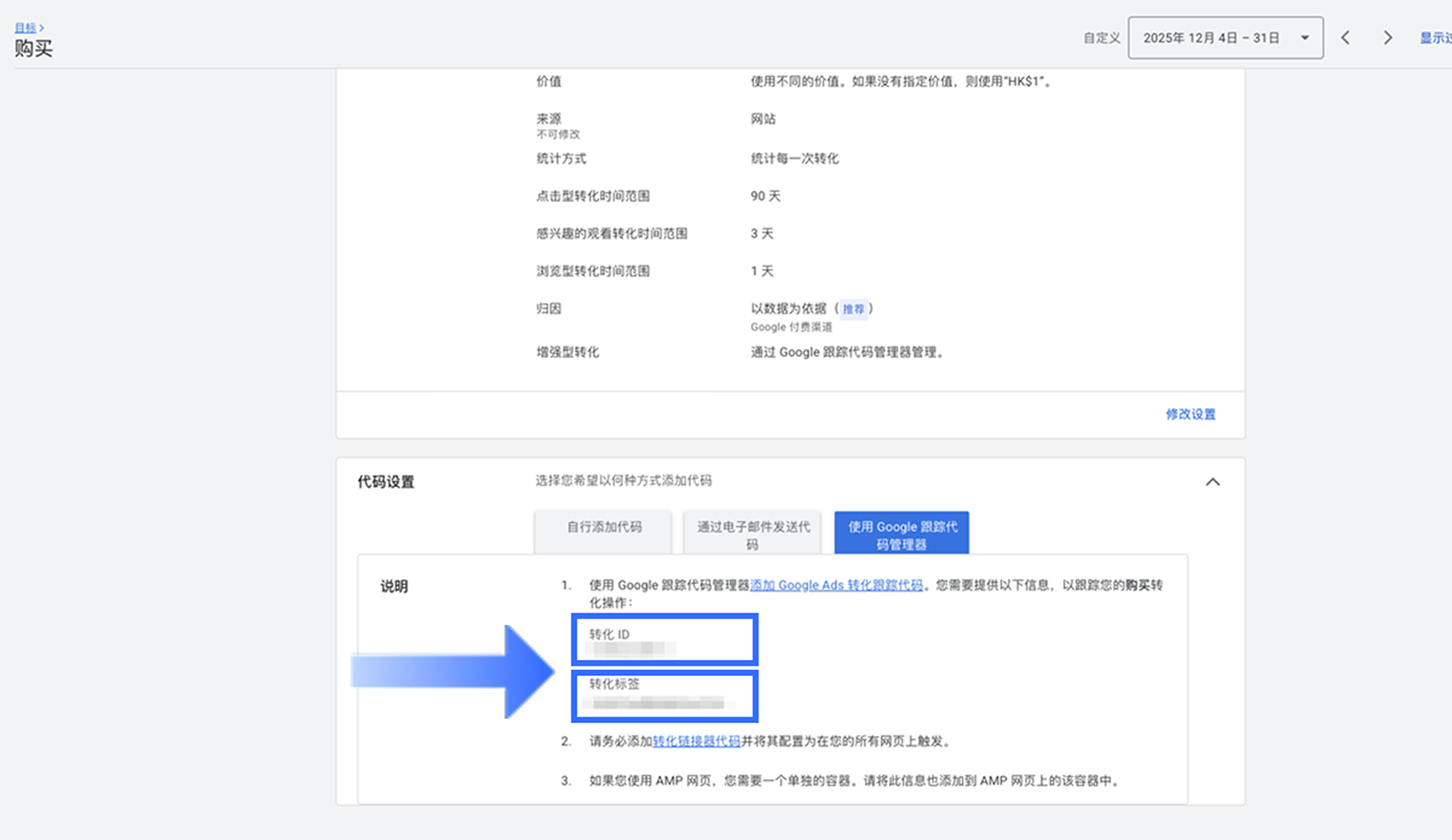
Task: Go to previous date range arrow
Action: 1345,38
